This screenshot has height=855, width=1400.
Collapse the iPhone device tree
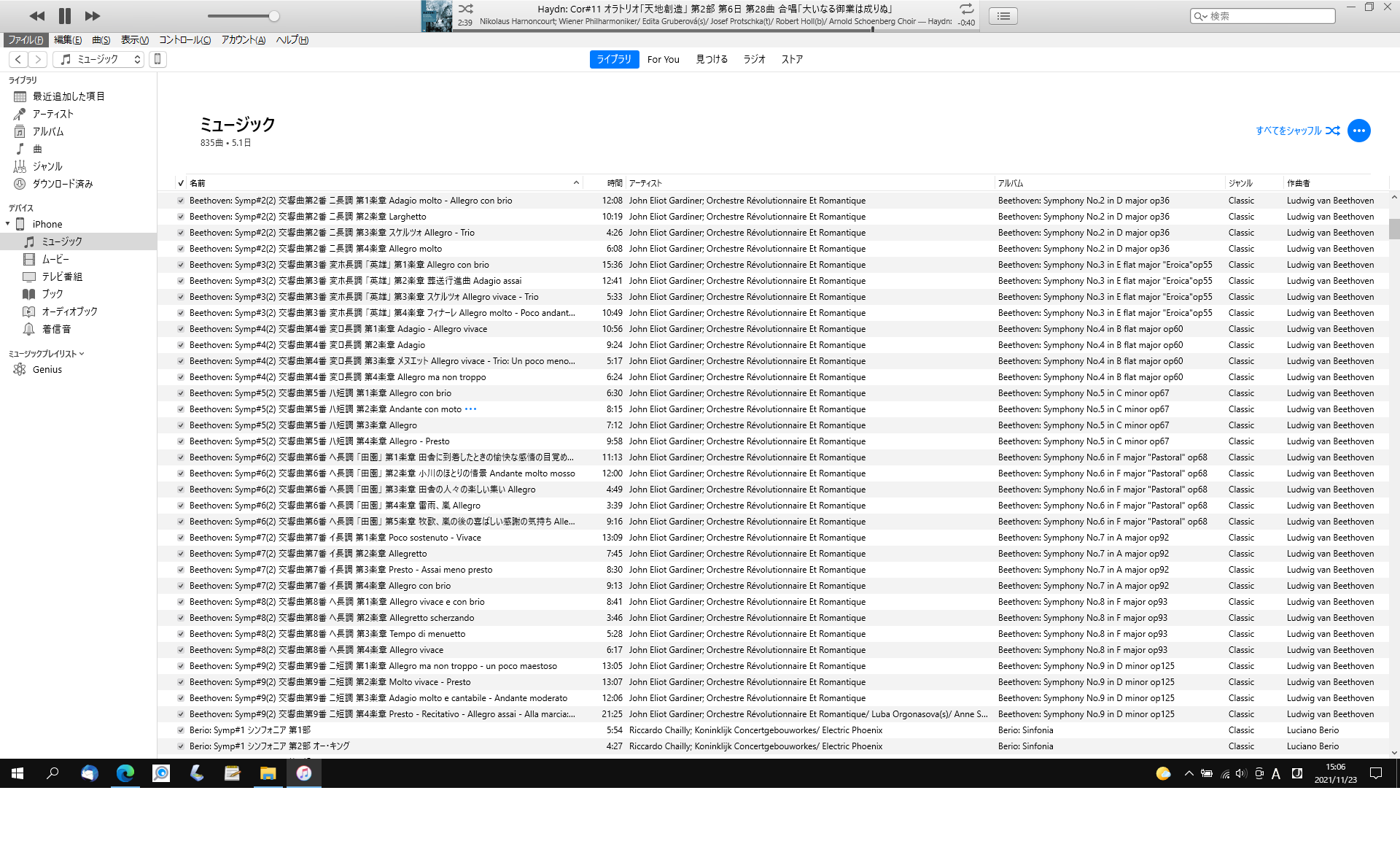pyautogui.click(x=8, y=224)
